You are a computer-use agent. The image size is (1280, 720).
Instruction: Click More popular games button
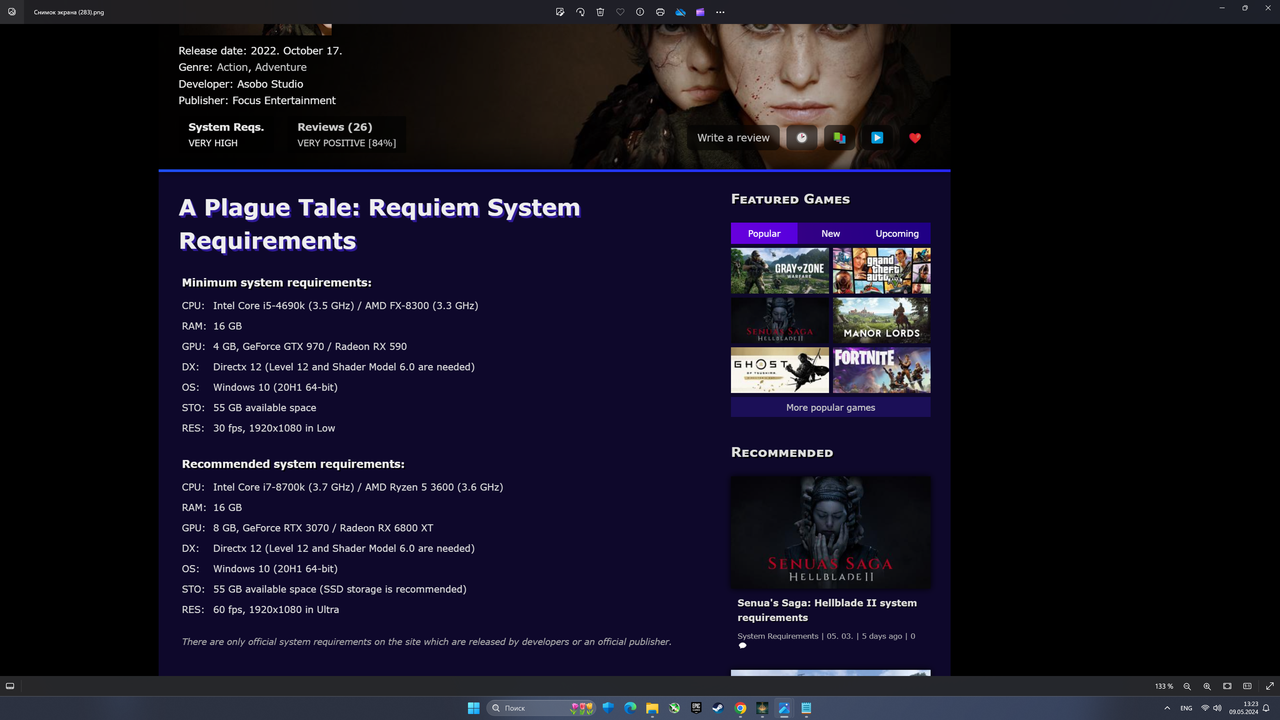click(x=831, y=407)
